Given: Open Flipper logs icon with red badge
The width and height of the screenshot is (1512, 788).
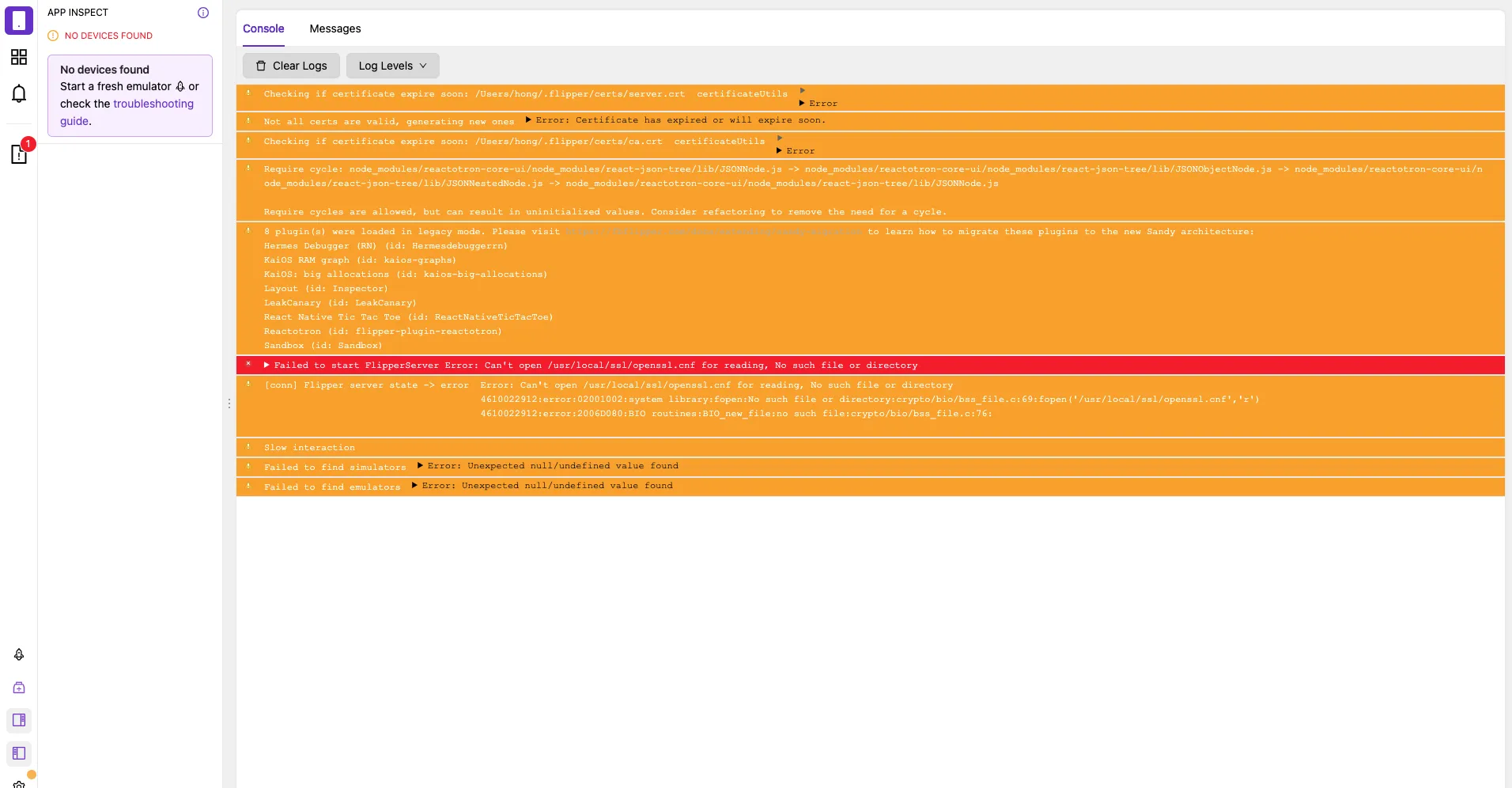Looking at the screenshot, I should coord(19,153).
